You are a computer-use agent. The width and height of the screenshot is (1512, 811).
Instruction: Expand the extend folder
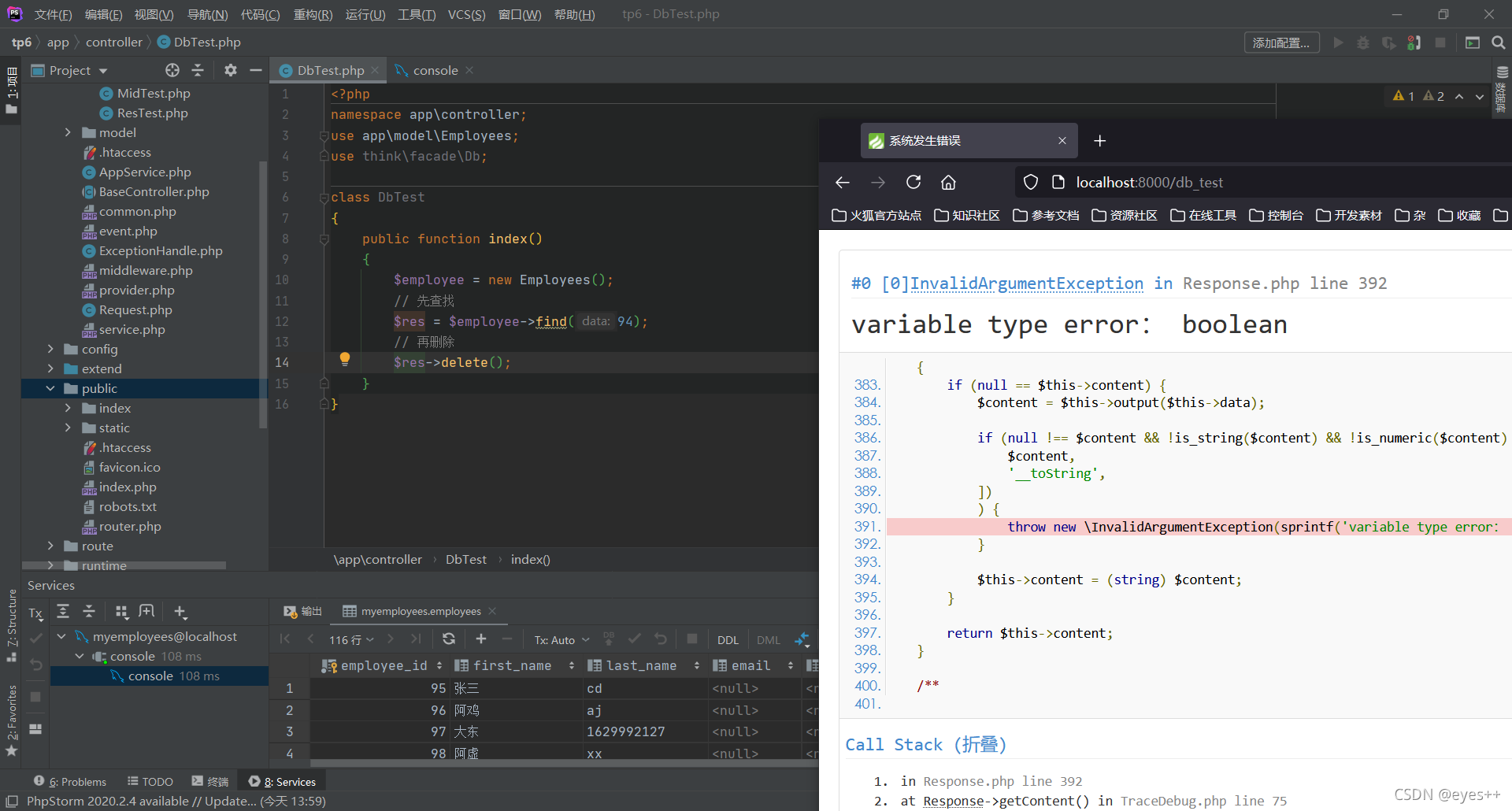[x=50, y=368]
